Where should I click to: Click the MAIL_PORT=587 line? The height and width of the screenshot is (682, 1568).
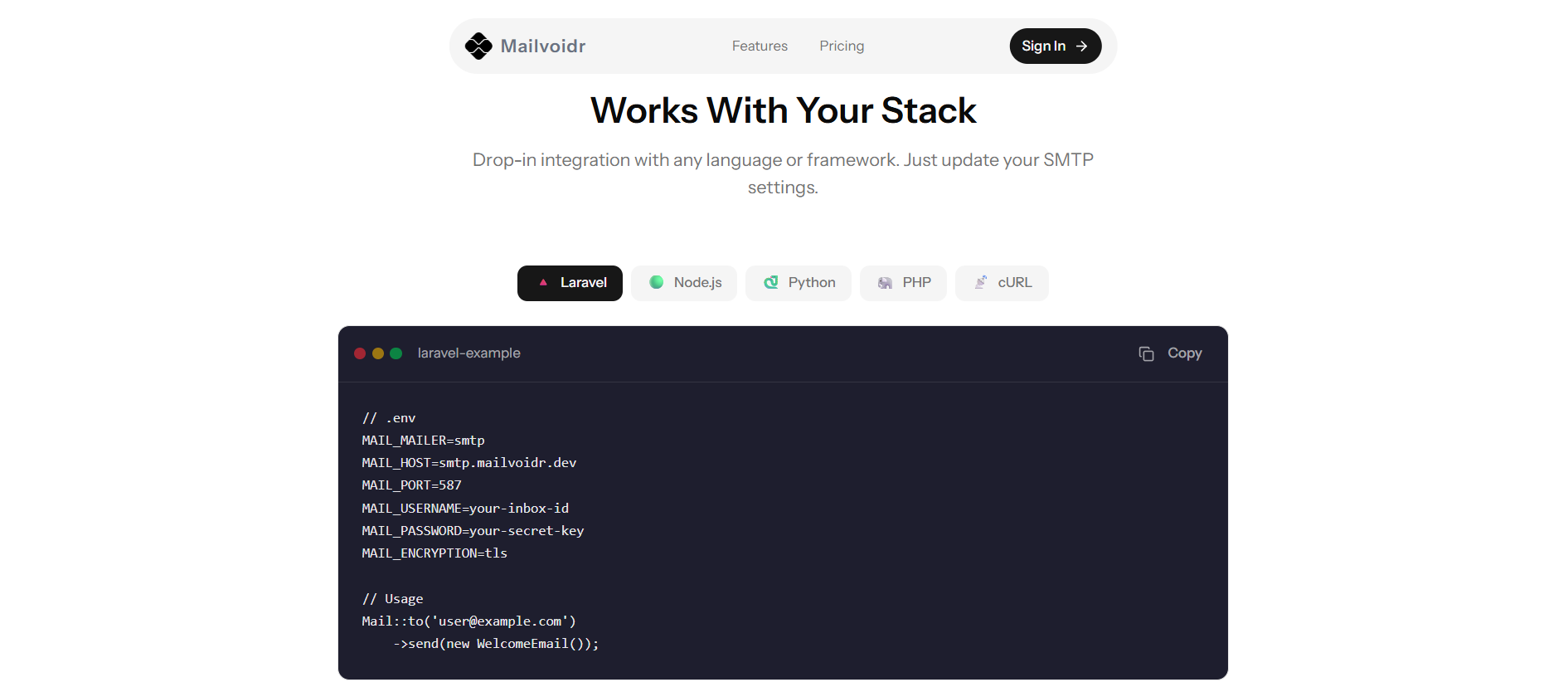(411, 485)
